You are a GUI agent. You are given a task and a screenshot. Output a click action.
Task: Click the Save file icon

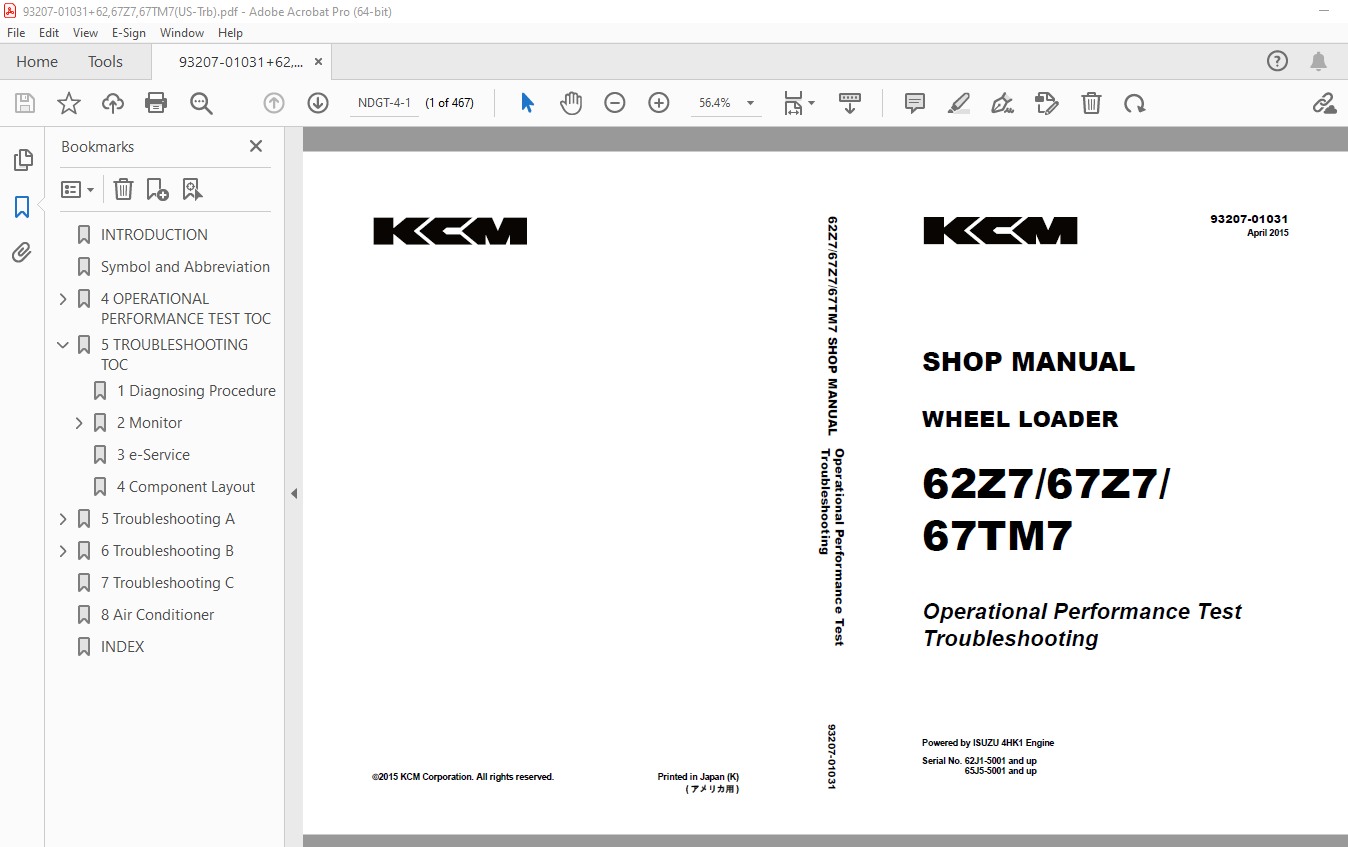[x=25, y=103]
